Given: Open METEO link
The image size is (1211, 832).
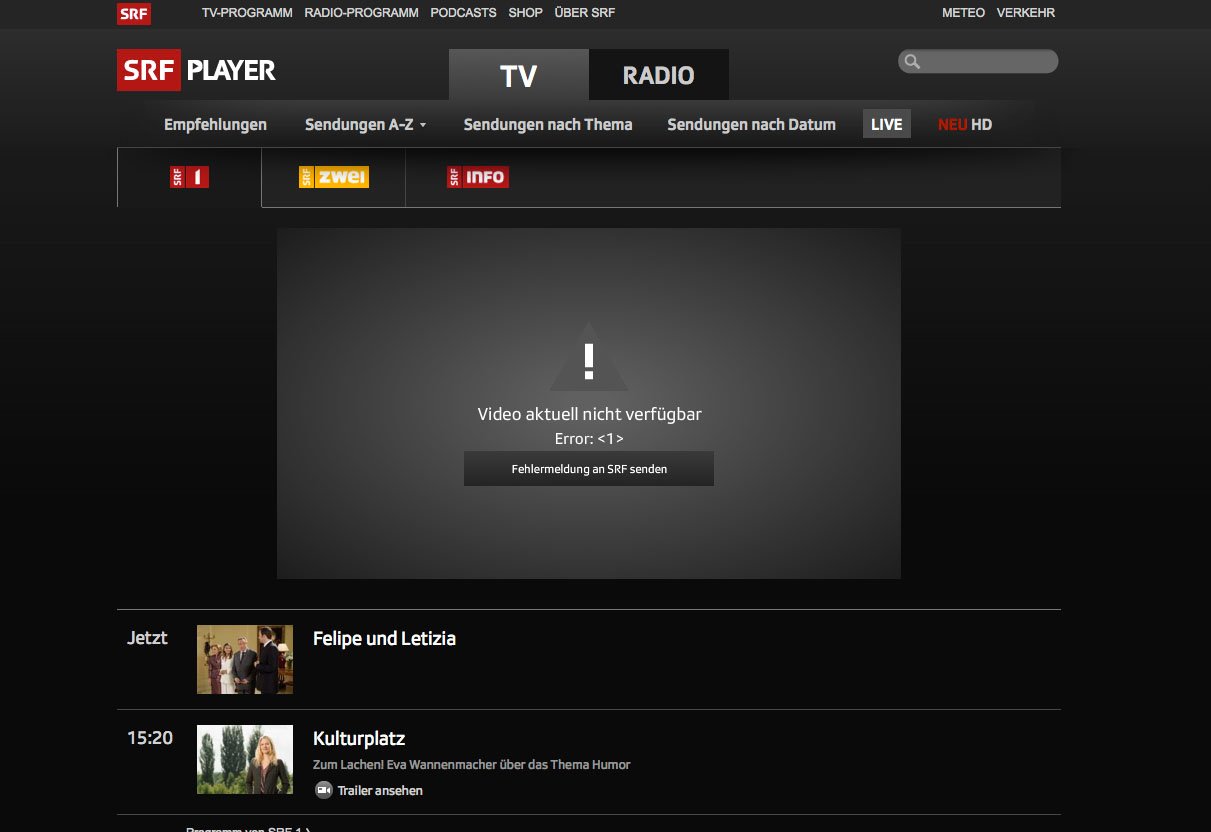Looking at the screenshot, I should click(963, 13).
